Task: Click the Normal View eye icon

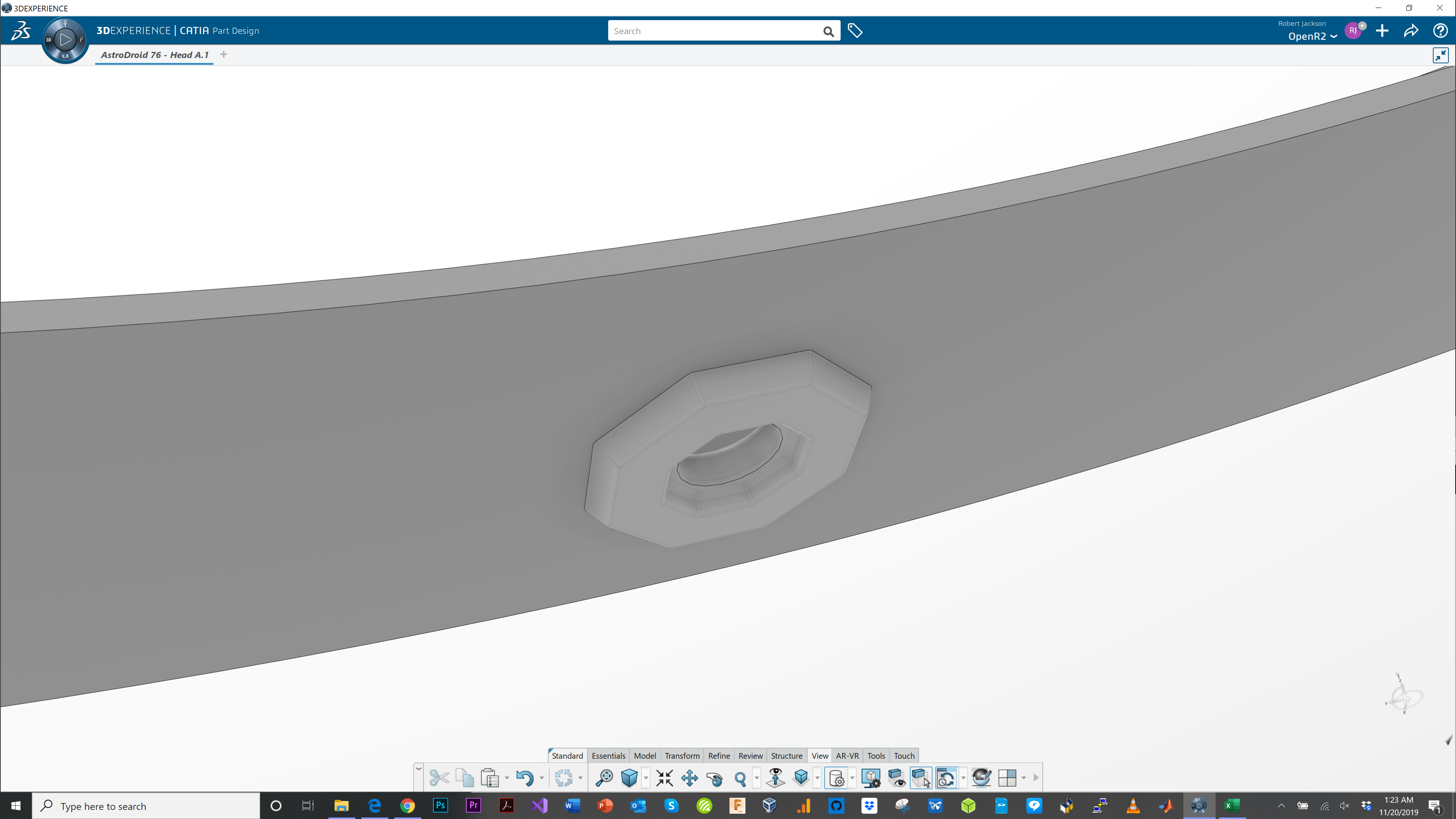Action: pos(776,778)
